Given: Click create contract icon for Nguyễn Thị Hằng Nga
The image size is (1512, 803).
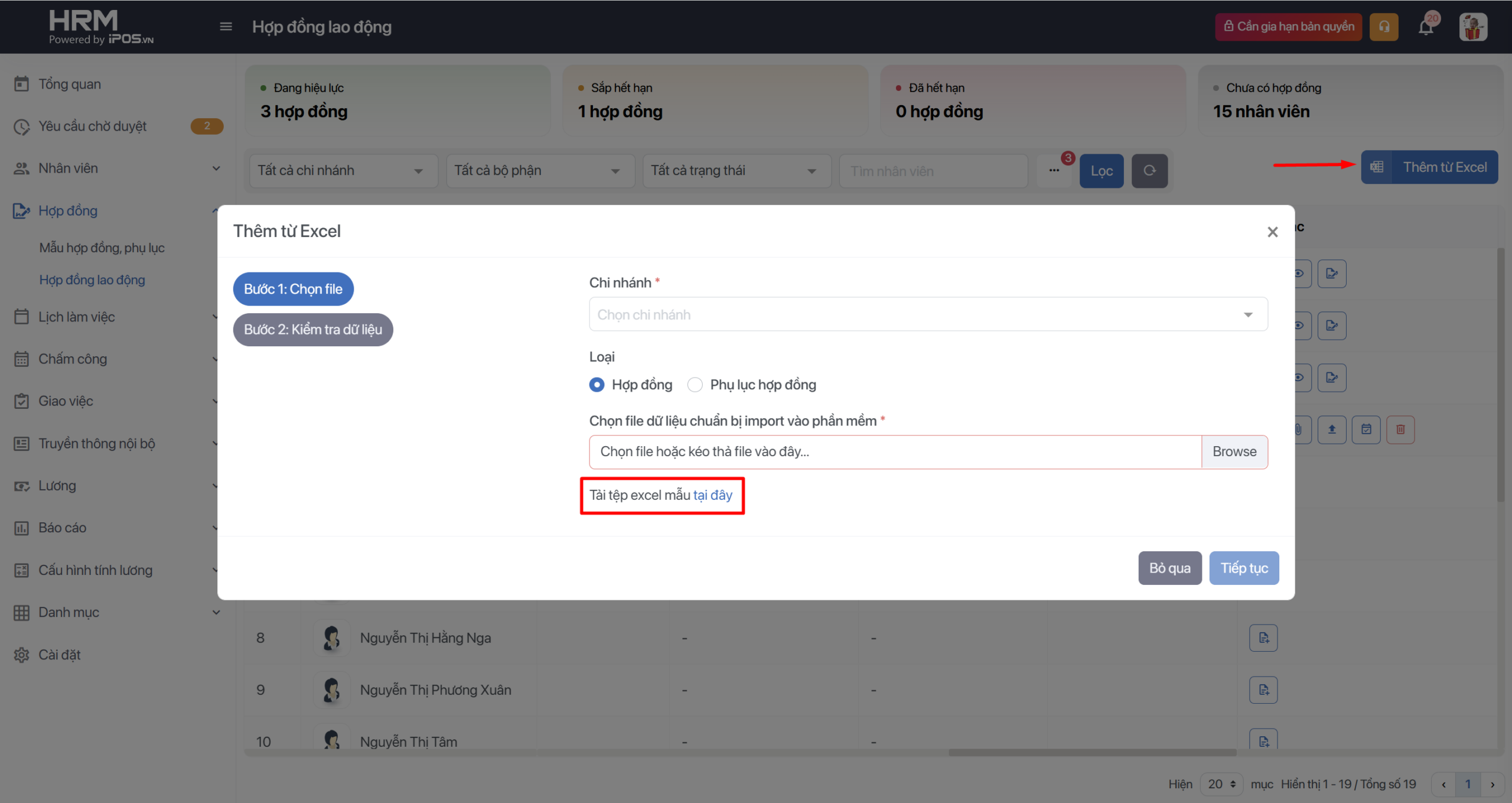Looking at the screenshot, I should coord(1263,638).
